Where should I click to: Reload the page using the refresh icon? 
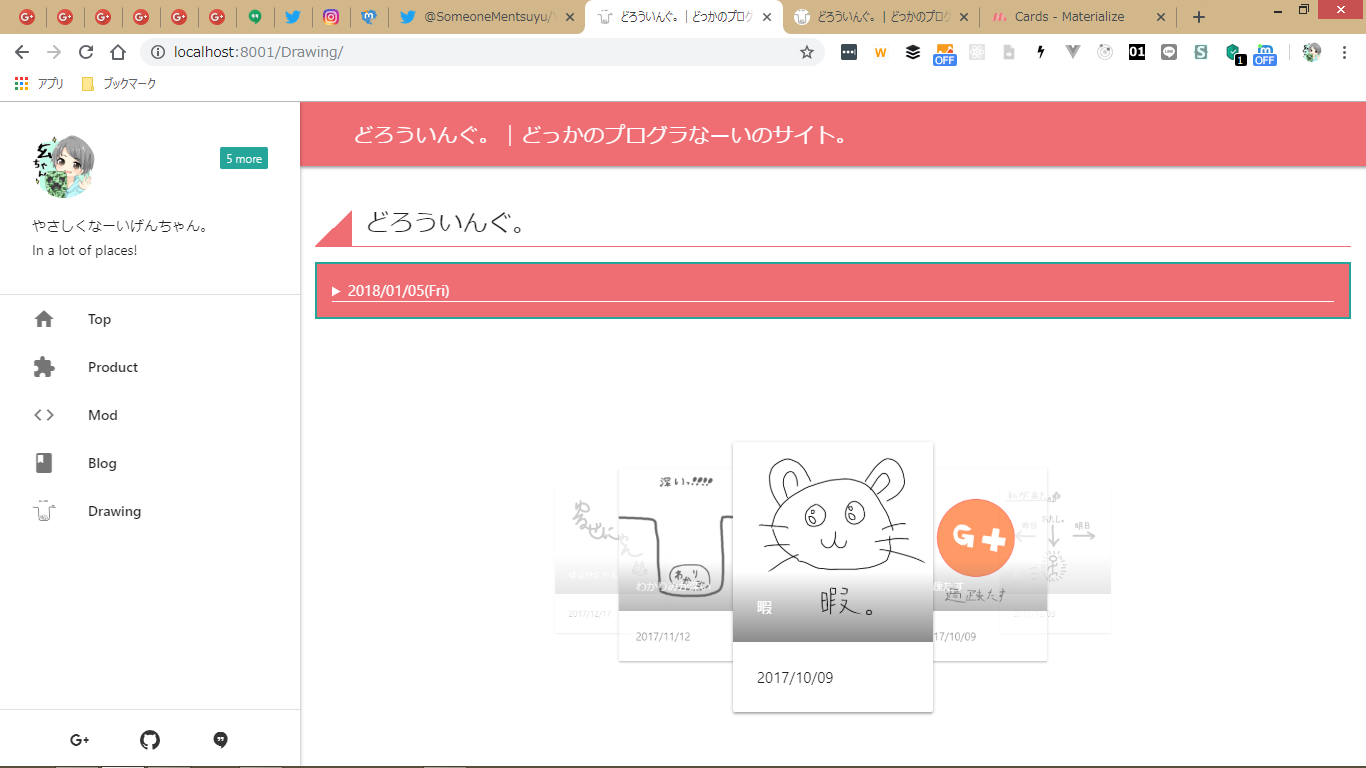[x=86, y=52]
